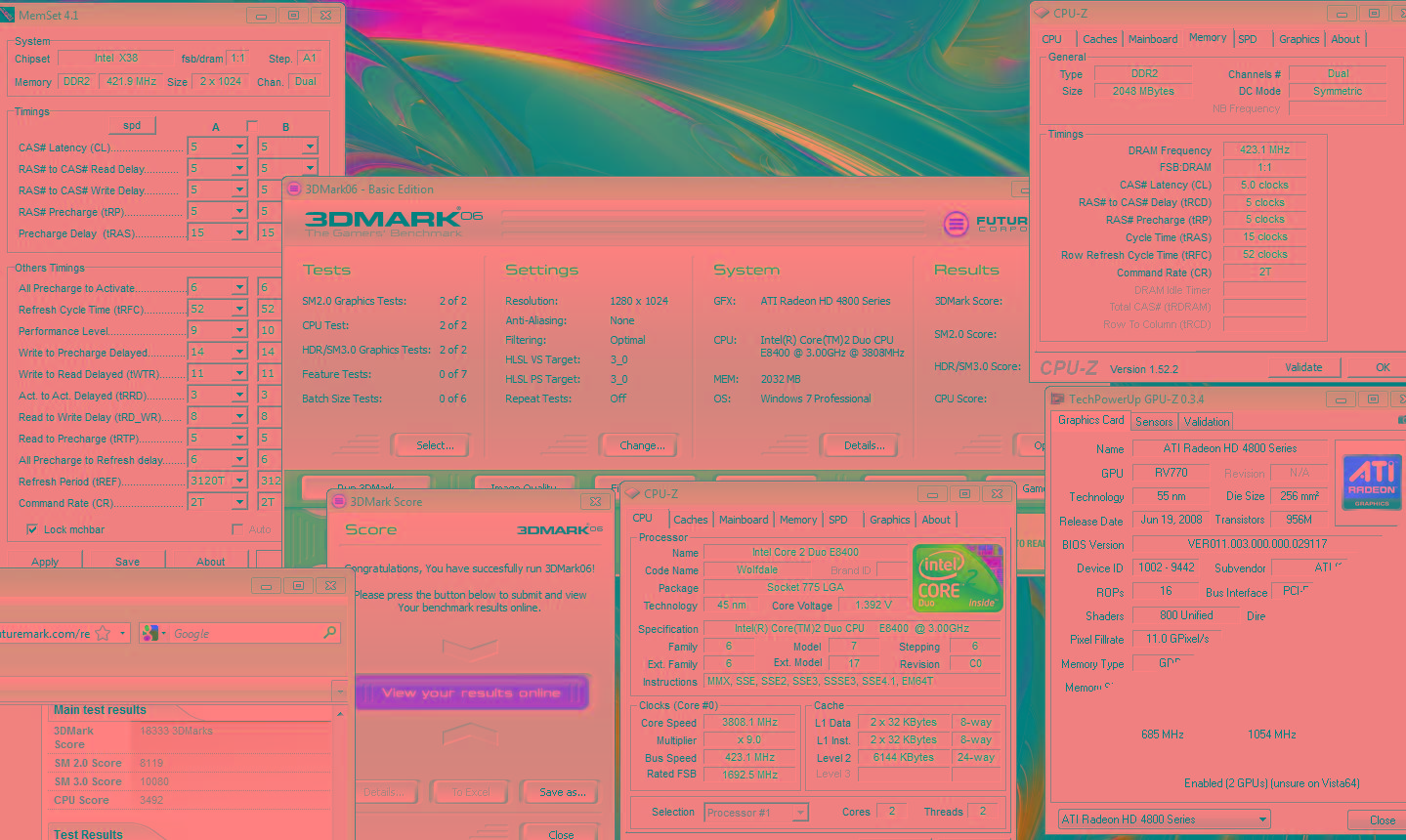Click Save in MemSet
The image size is (1406, 840).
pos(127,562)
